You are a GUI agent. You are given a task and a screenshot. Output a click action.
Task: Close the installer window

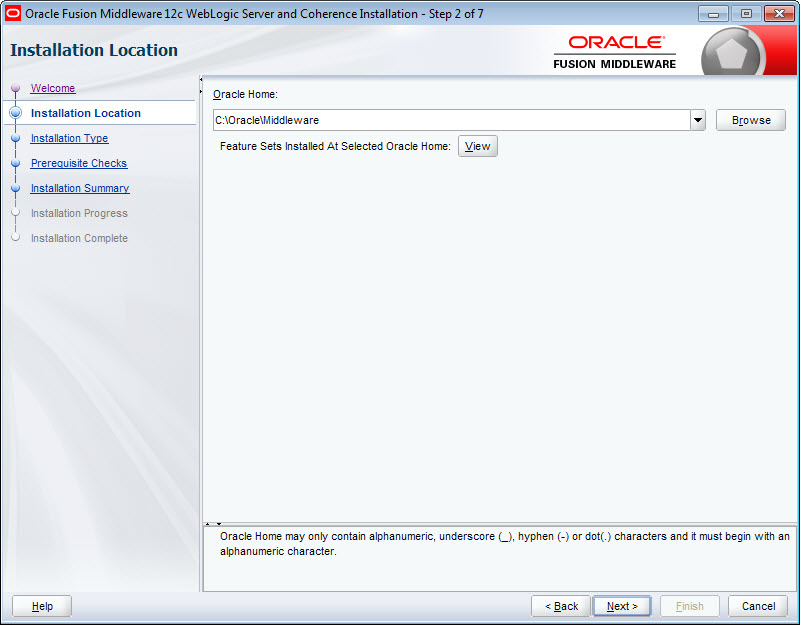pos(779,14)
